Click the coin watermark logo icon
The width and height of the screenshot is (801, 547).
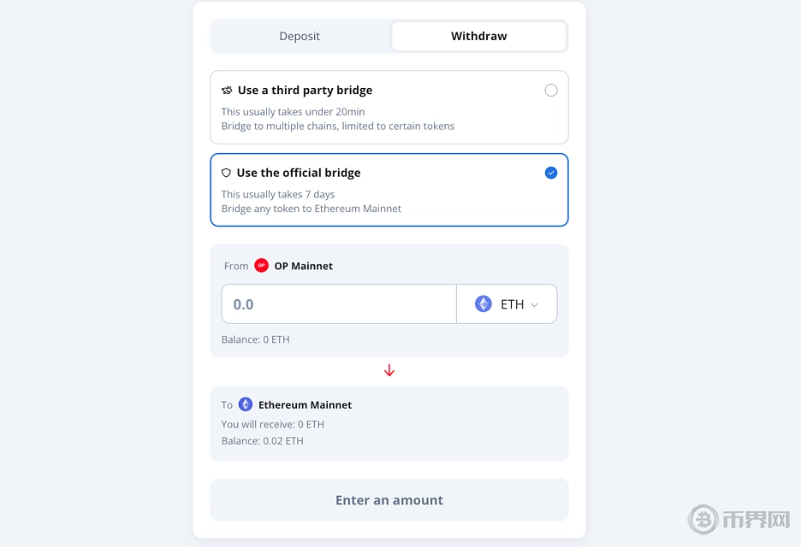(703, 519)
